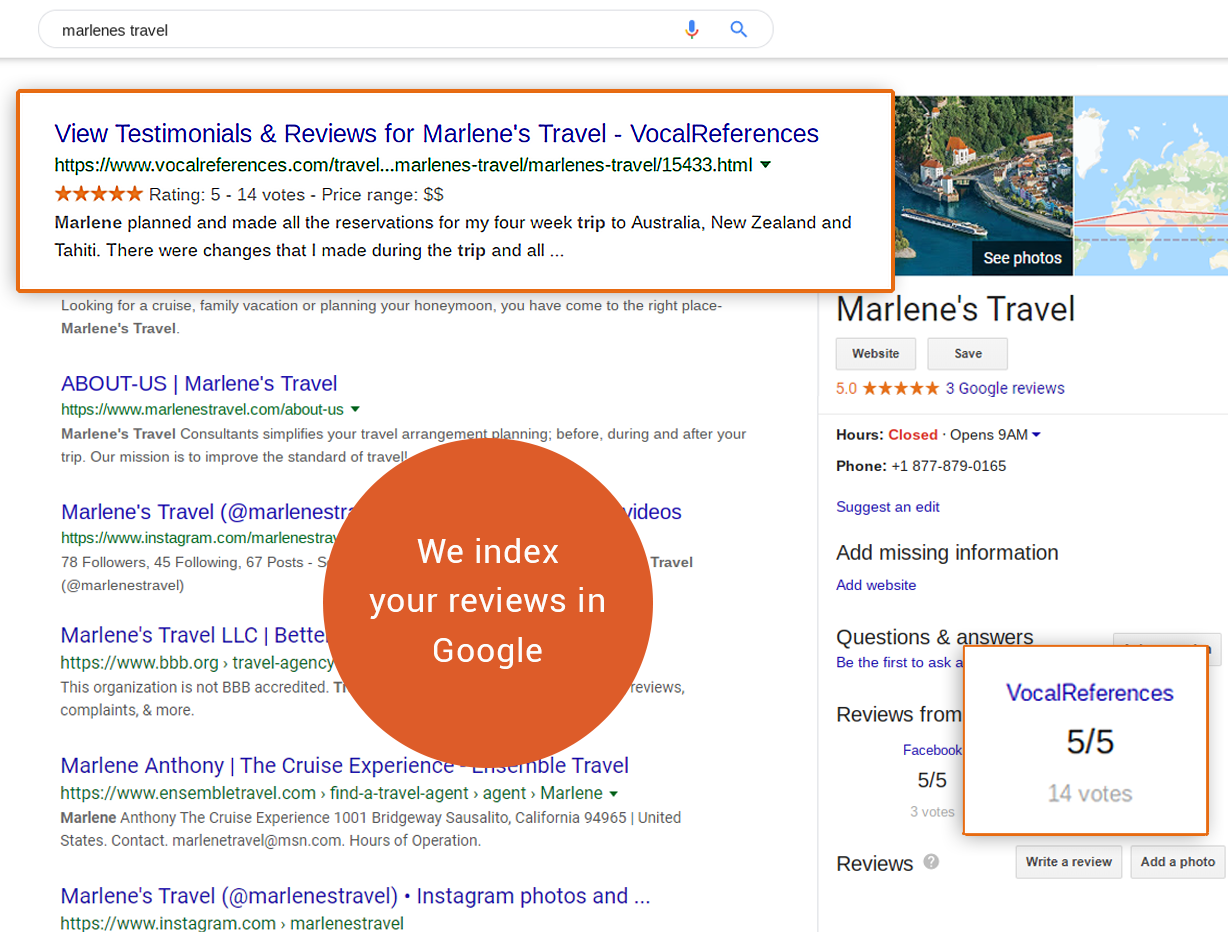The height and width of the screenshot is (932, 1228).
Task: Click the Add a photo button
Action: (1178, 862)
